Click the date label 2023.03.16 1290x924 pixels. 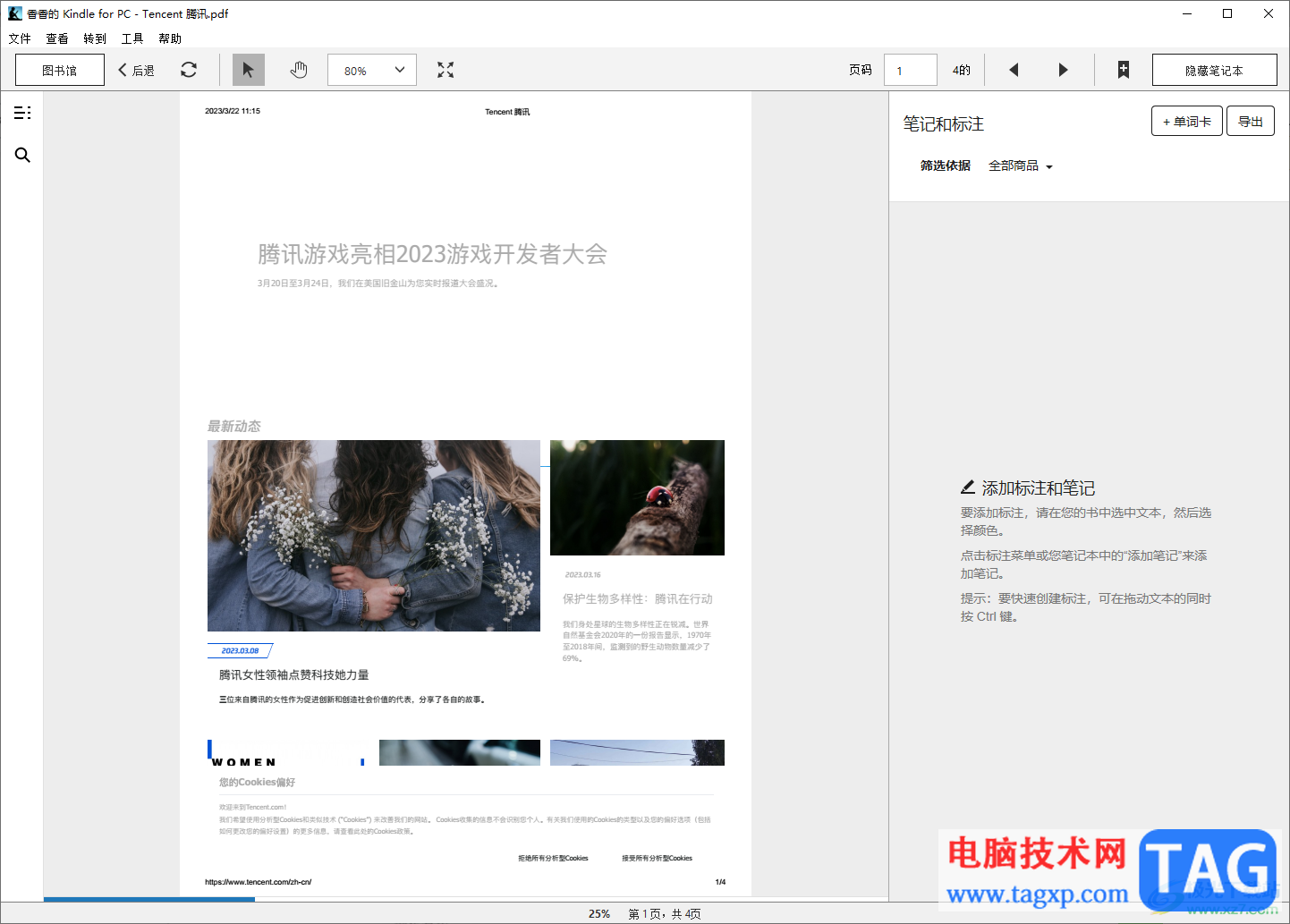click(x=583, y=574)
